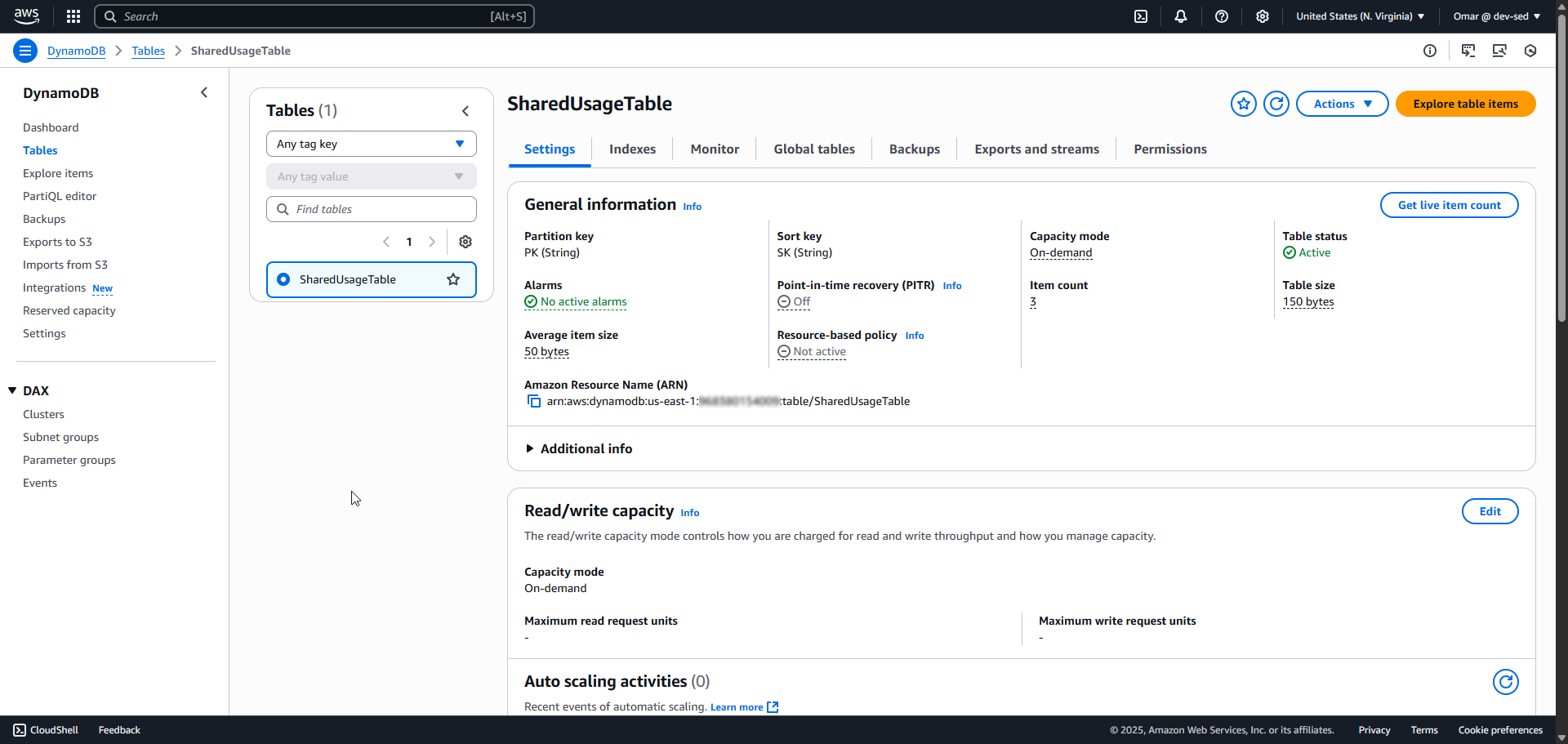Click Info next to Point-in-time recovery
This screenshot has height=744, width=1568.
coord(951,286)
